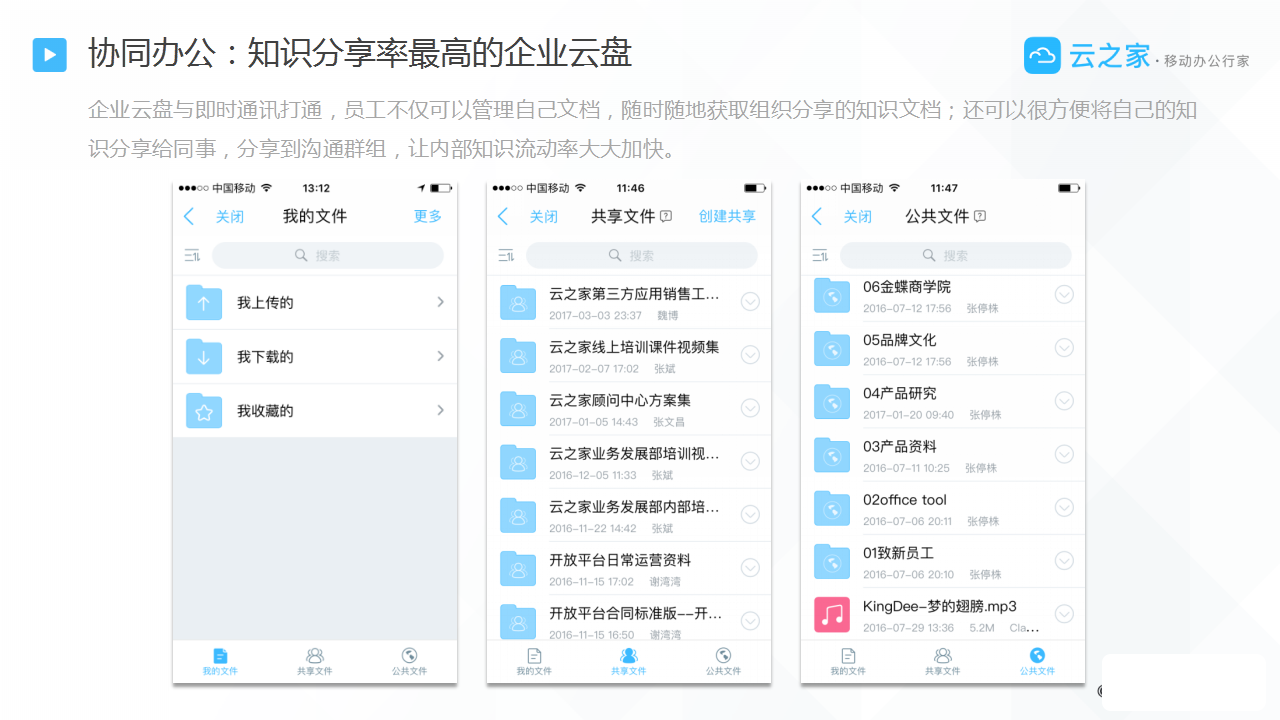Expand options for 云之家业务发展部内部培 folder
Viewport: 1280px width, 720px height.
click(750, 514)
